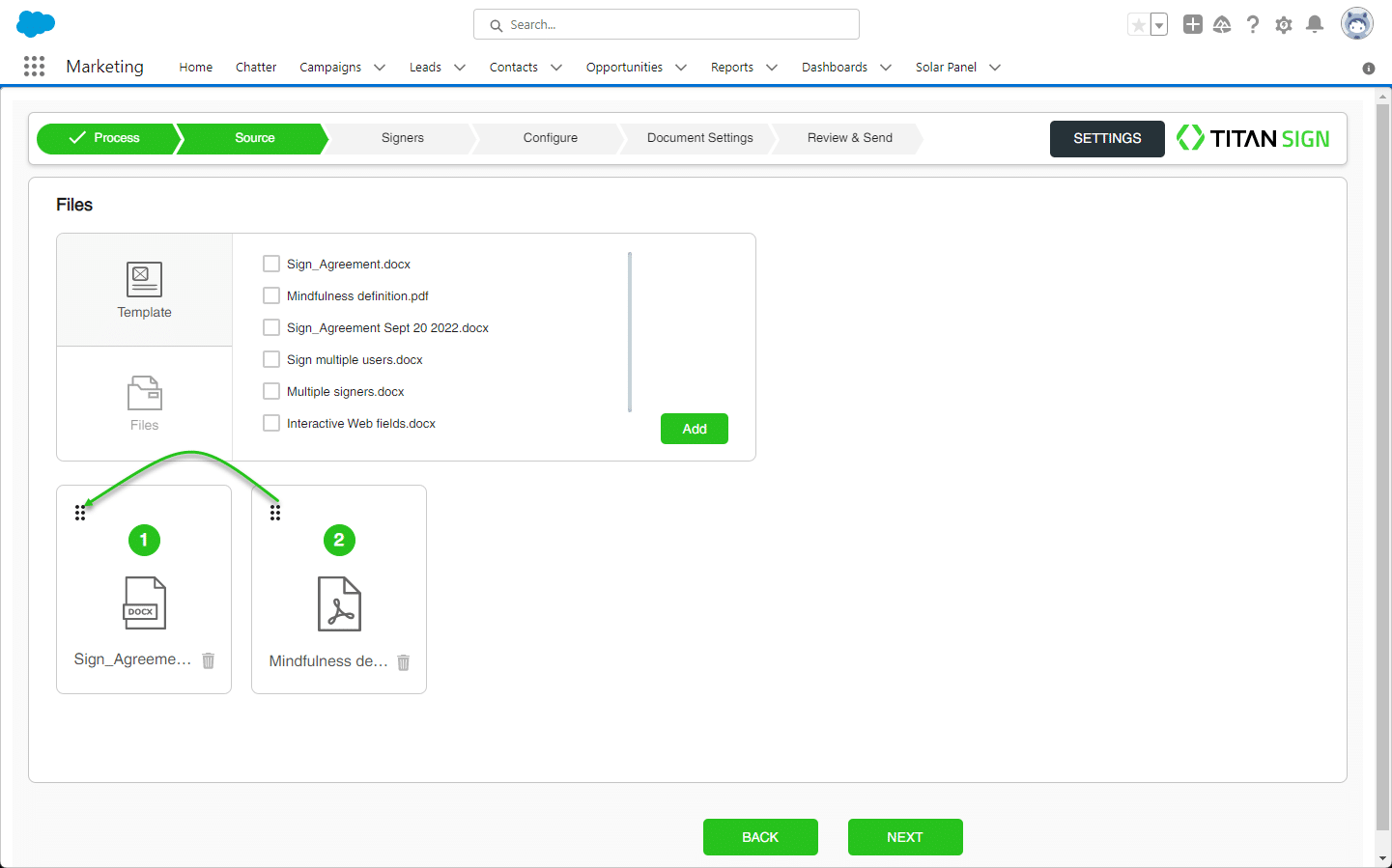Click the NEXT button

click(x=905, y=837)
